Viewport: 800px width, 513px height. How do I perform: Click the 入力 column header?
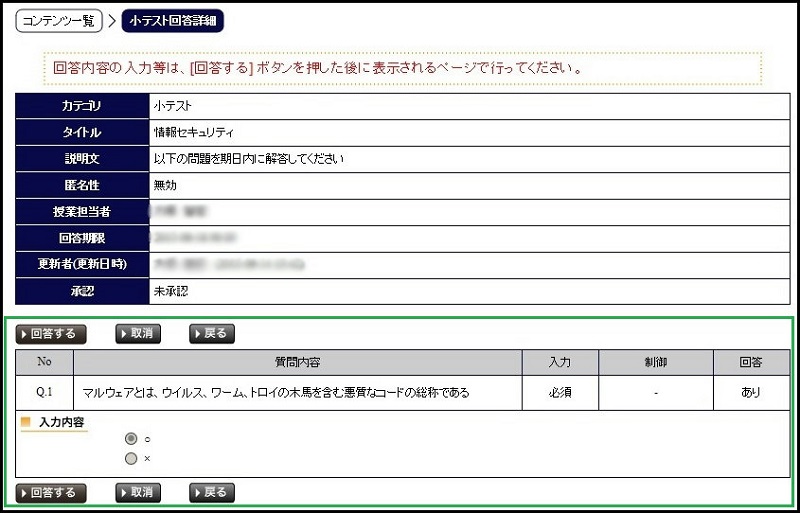click(x=560, y=362)
